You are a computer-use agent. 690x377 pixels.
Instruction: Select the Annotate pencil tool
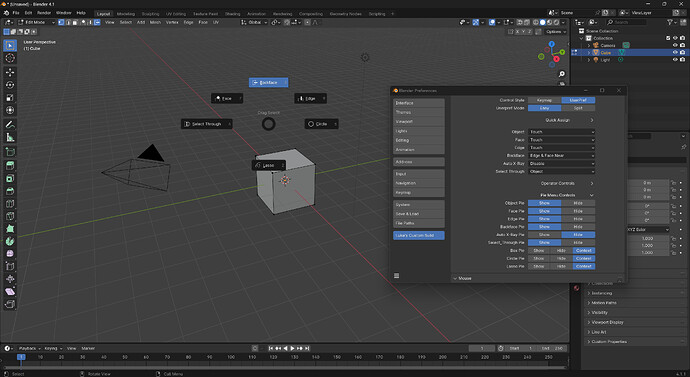tap(10, 125)
